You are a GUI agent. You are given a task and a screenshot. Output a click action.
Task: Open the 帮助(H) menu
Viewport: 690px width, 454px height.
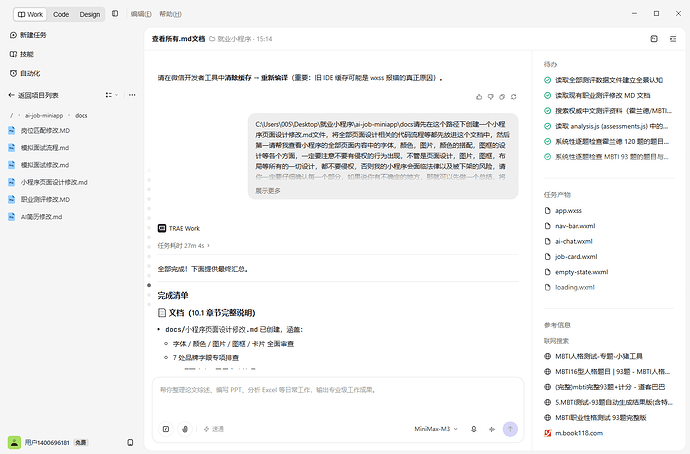(x=170, y=14)
